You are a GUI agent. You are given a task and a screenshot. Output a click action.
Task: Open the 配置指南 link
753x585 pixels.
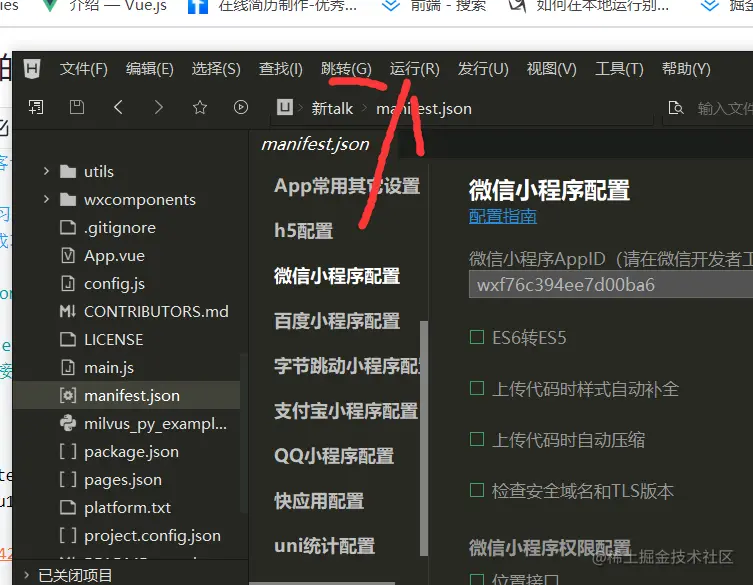(x=502, y=216)
